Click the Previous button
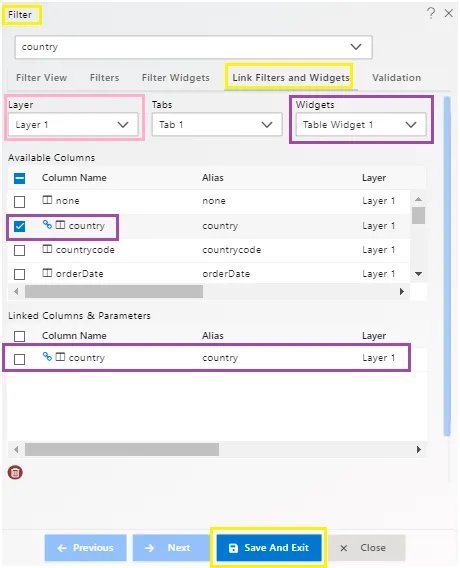This screenshot has height=568, width=460. [85, 548]
